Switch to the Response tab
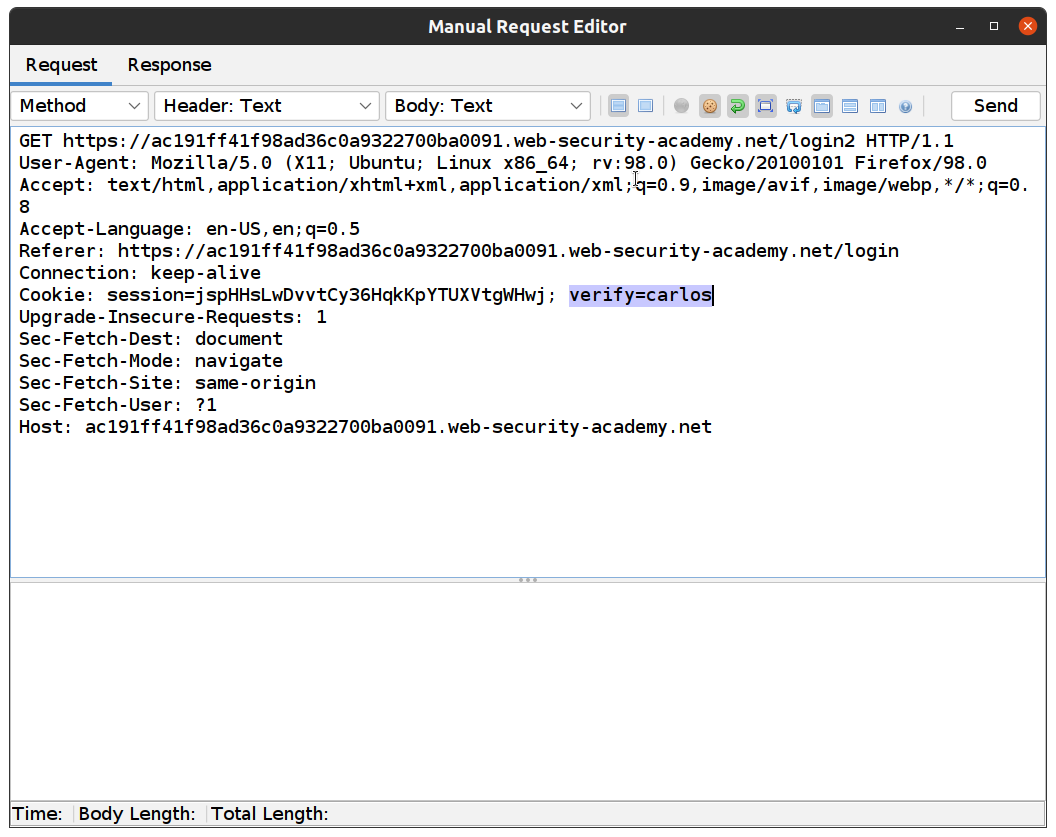Image resolution: width=1056 pixels, height=837 pixels. (x=169, y=65)
